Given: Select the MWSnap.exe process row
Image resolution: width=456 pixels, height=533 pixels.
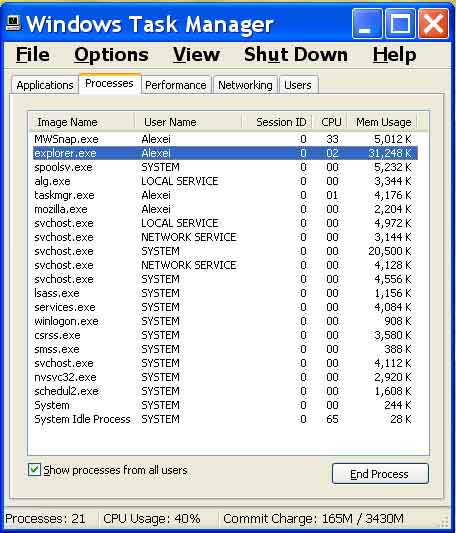Looking at the screenshot, I should (x=225, y=139).
